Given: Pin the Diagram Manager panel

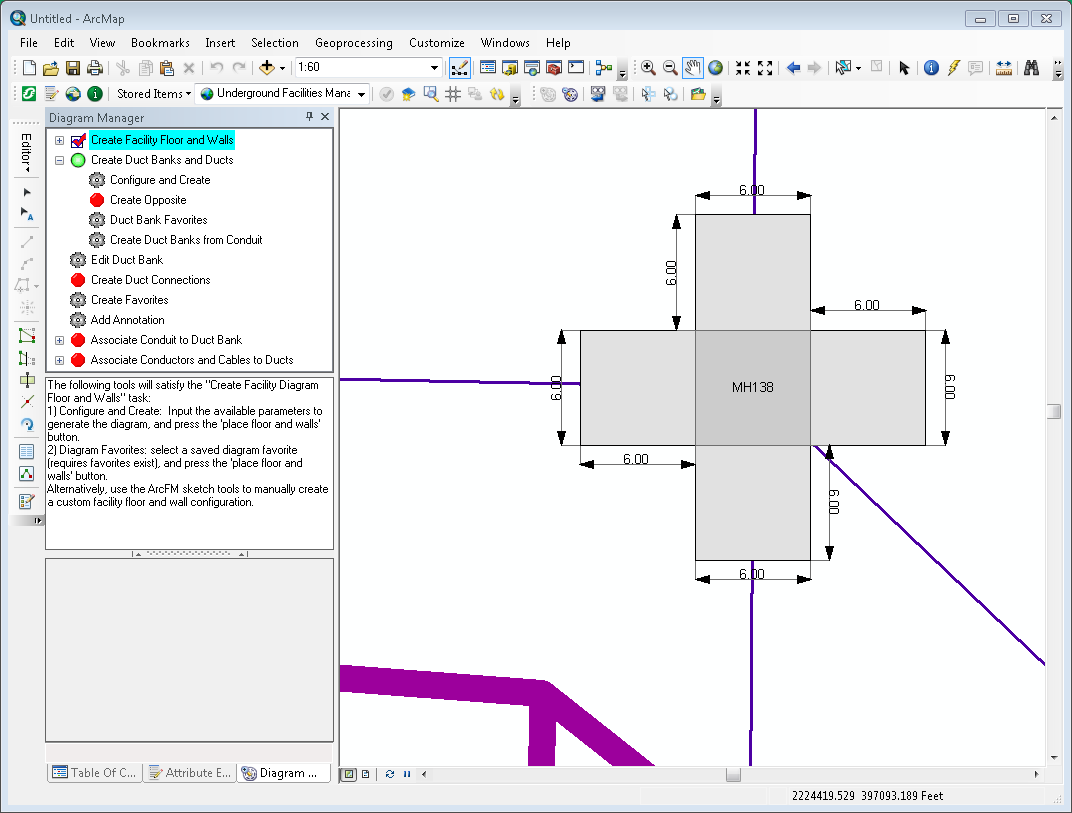Looking at the screenshot, I should point(309,117).
